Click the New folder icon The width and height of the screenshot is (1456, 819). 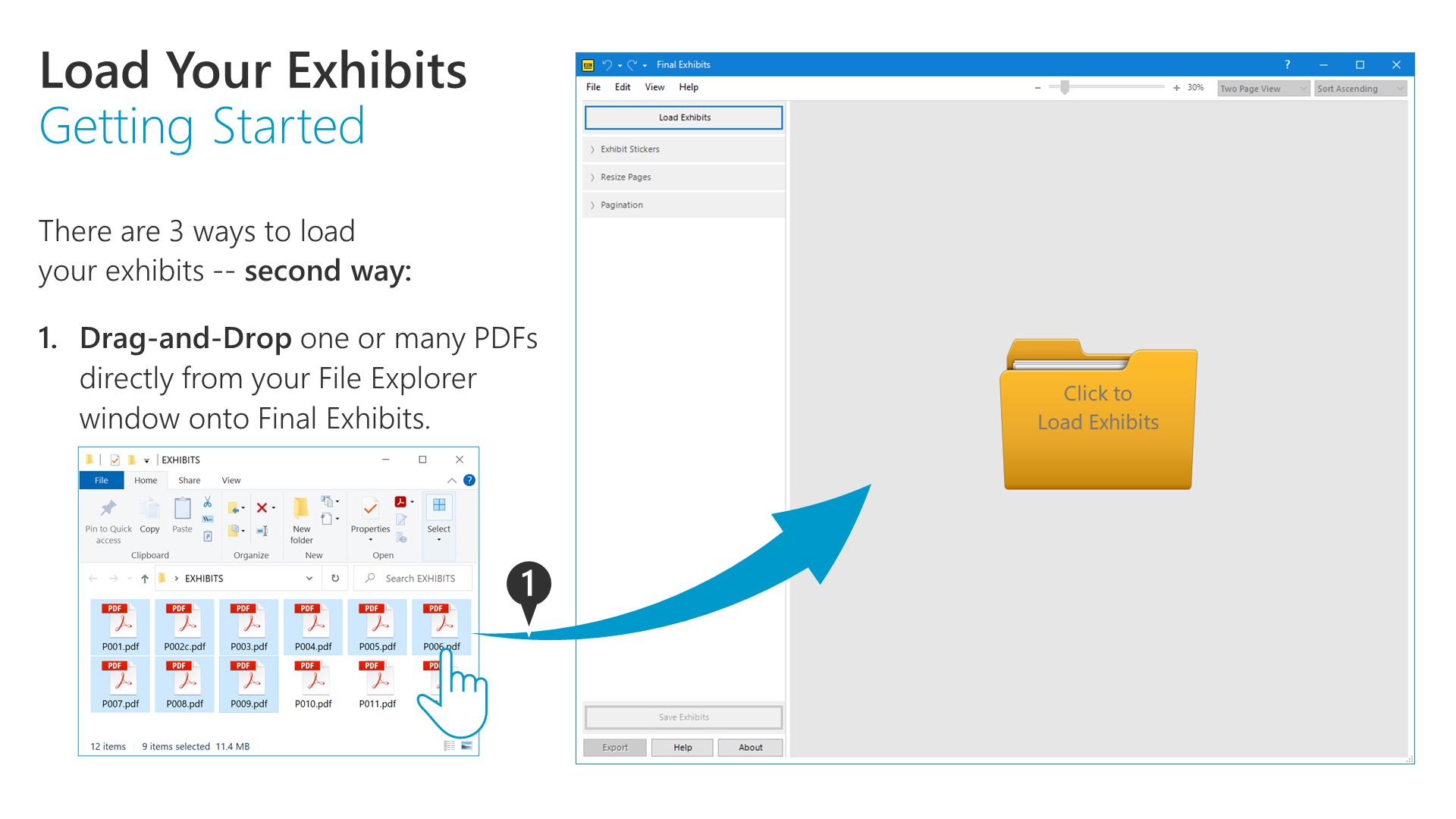(301, 508)
